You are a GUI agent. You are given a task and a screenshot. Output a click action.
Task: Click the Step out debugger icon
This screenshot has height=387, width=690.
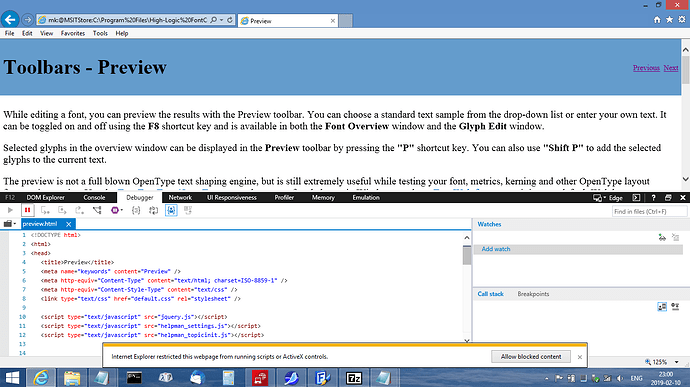79,210
